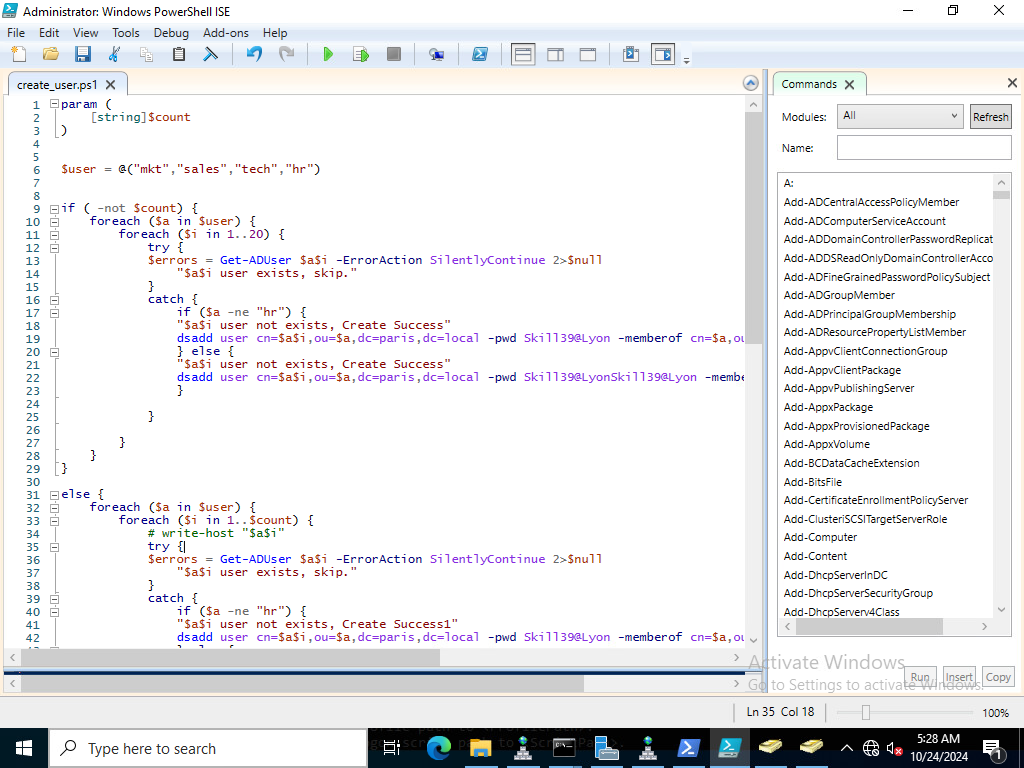
Task: Toggle the Show Script Pane Top layout
Action: pos(523,54)
